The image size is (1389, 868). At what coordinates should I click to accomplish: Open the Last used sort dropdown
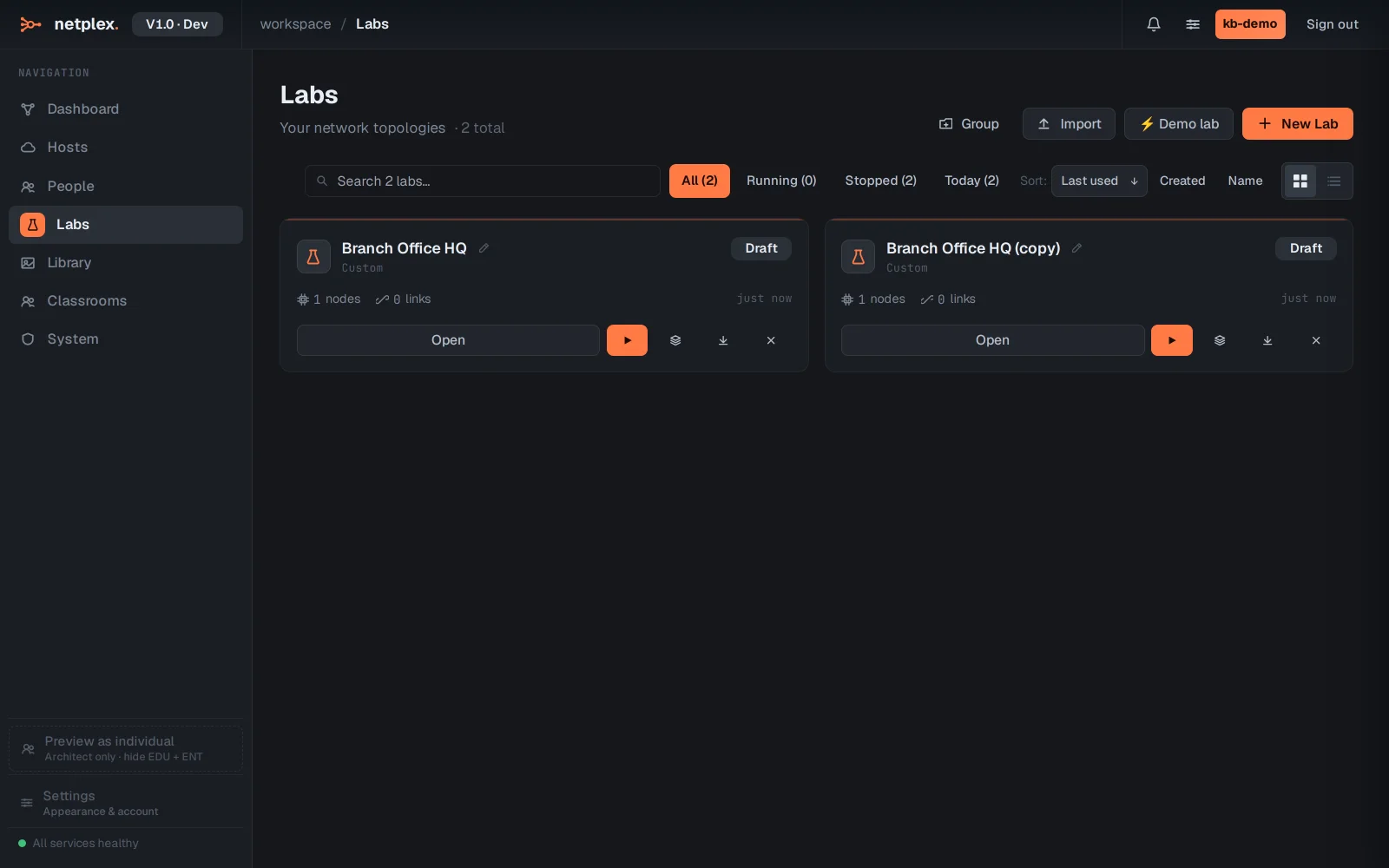[1099, 181]
